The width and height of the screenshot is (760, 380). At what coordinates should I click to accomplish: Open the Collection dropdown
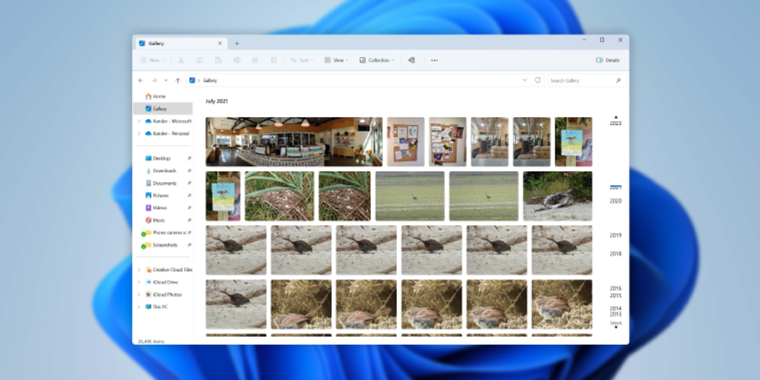pyautogui.click(x=377, y=60)
